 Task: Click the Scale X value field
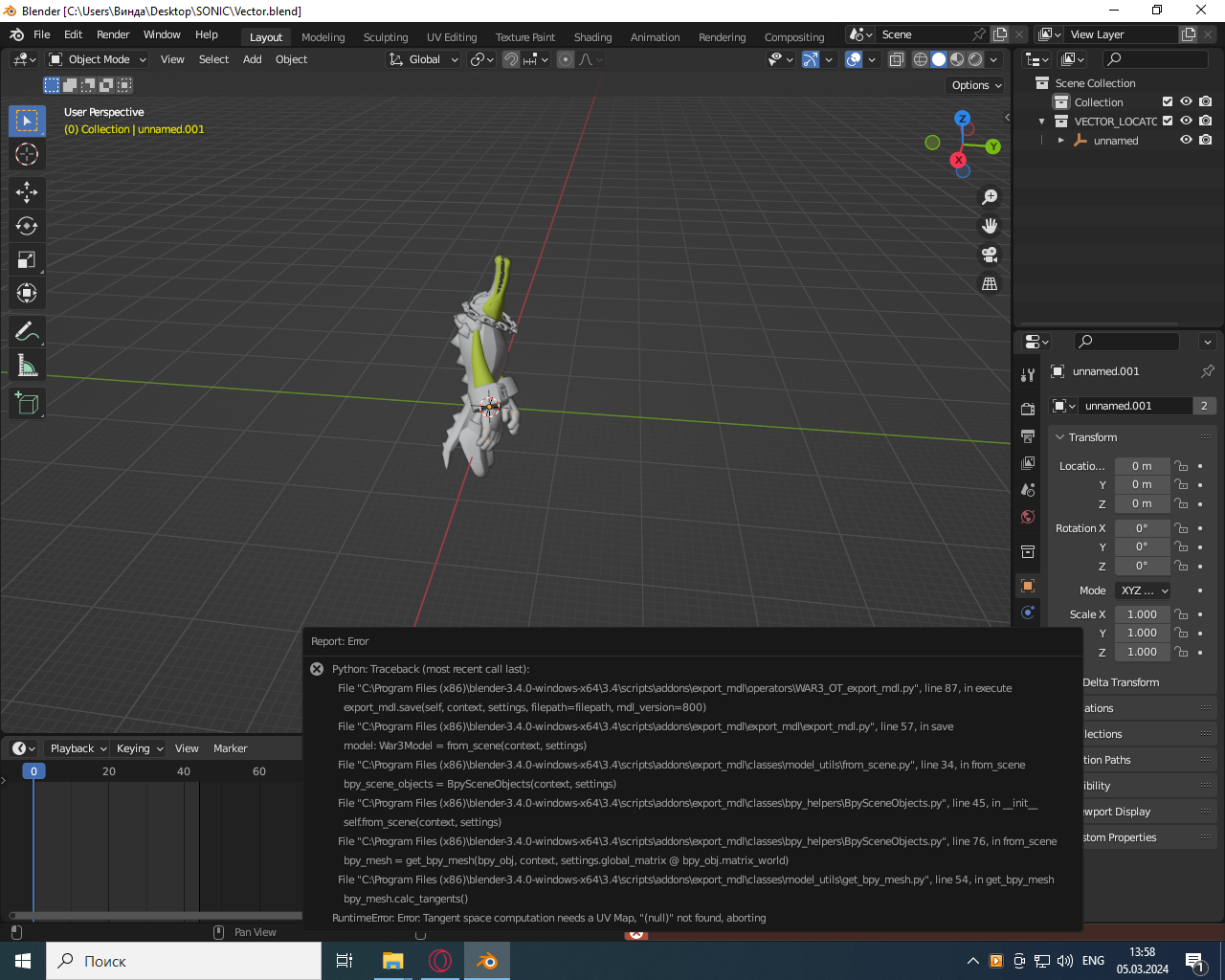[1142, 614]
